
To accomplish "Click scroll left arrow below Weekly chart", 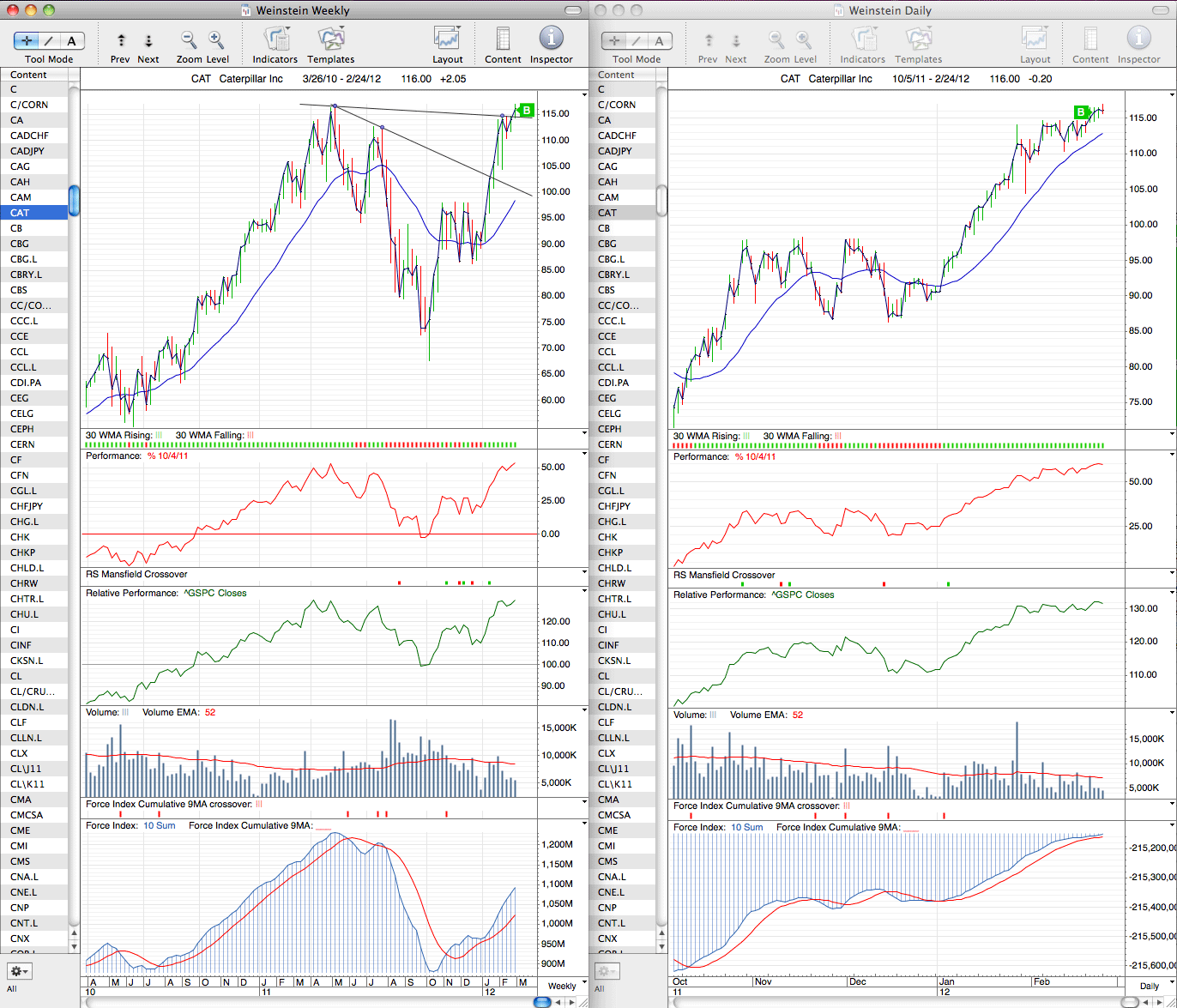I will pyautogui.click(x=557, y=1002).
